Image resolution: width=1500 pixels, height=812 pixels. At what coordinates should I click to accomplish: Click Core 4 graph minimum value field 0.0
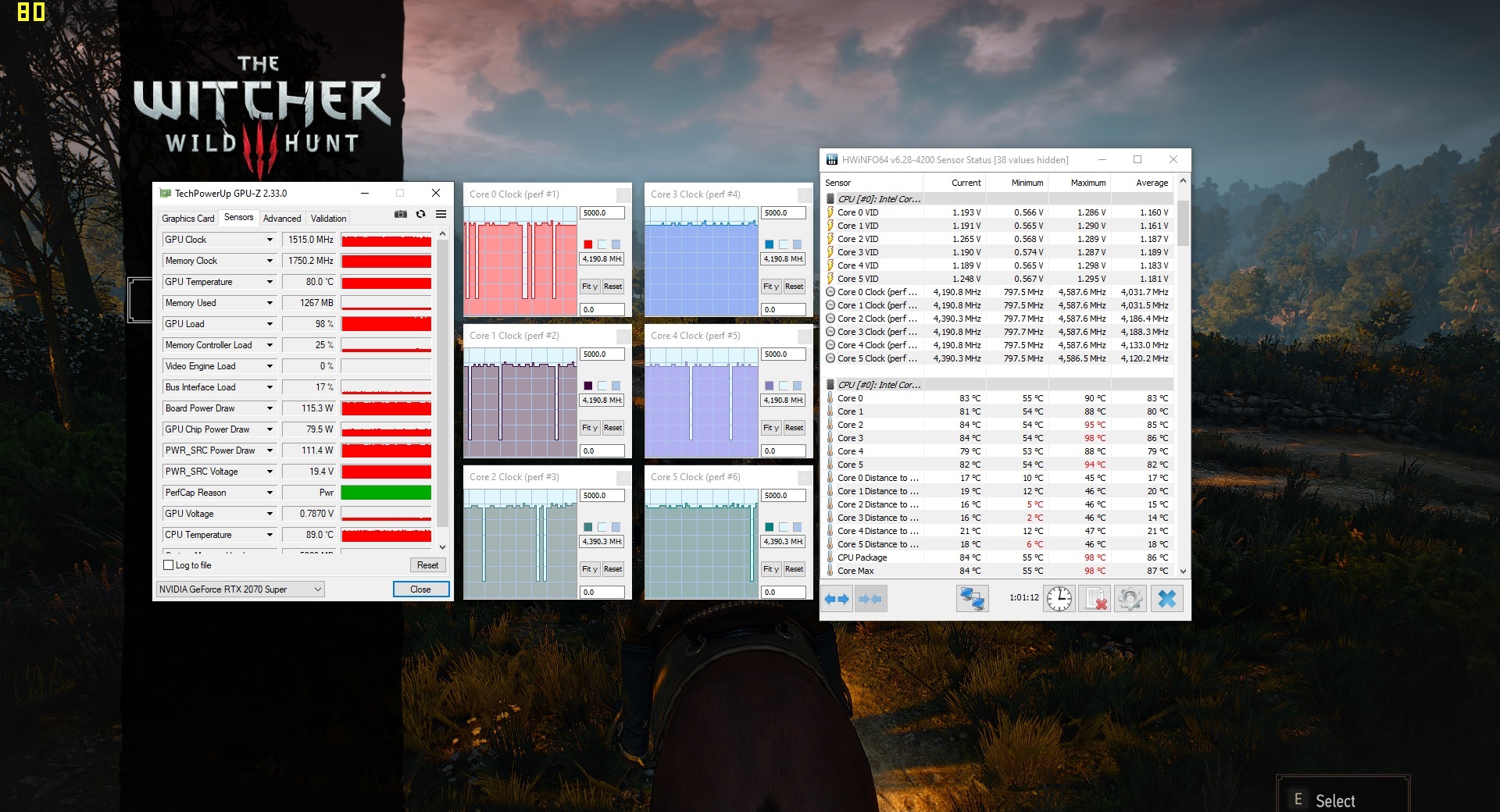(x=783, y=451)
